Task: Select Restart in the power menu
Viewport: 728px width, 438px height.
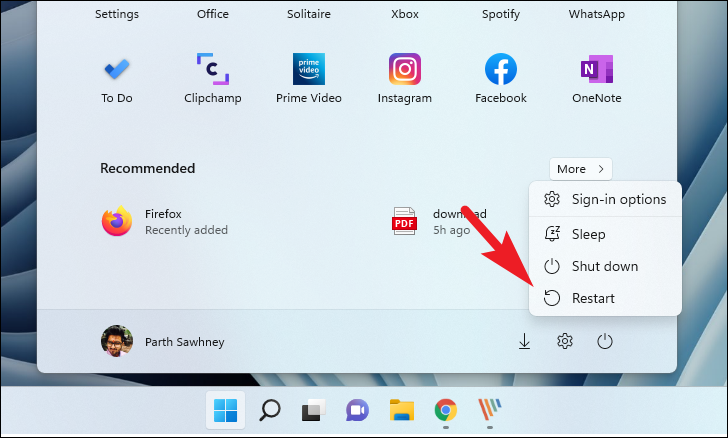Action: click(605, 298)
